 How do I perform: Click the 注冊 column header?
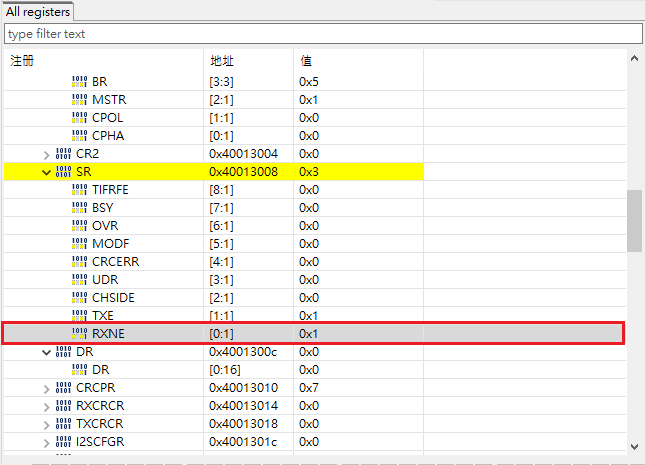coord(22,61)
